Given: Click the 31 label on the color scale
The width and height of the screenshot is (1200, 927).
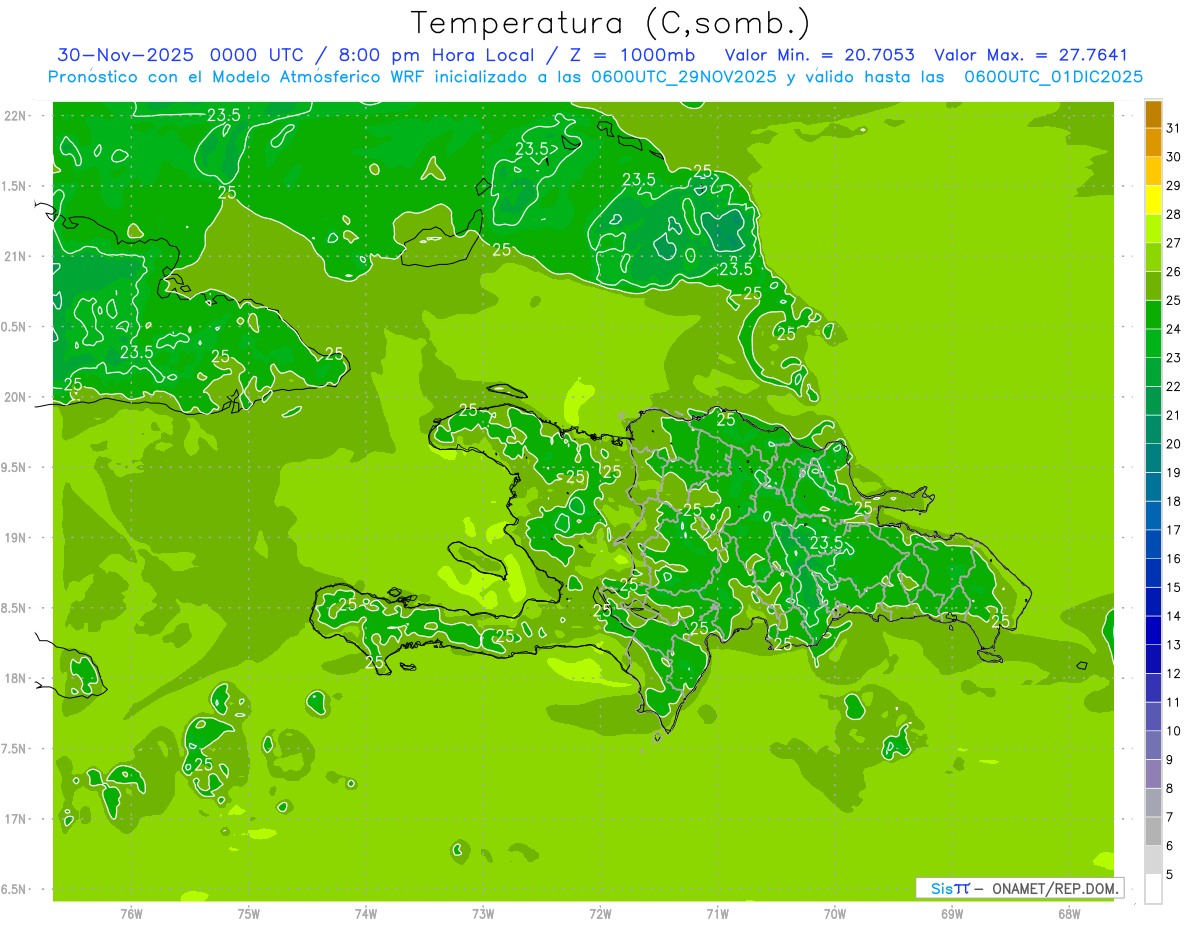Looking at the screenshot, I should point(1174,128).
